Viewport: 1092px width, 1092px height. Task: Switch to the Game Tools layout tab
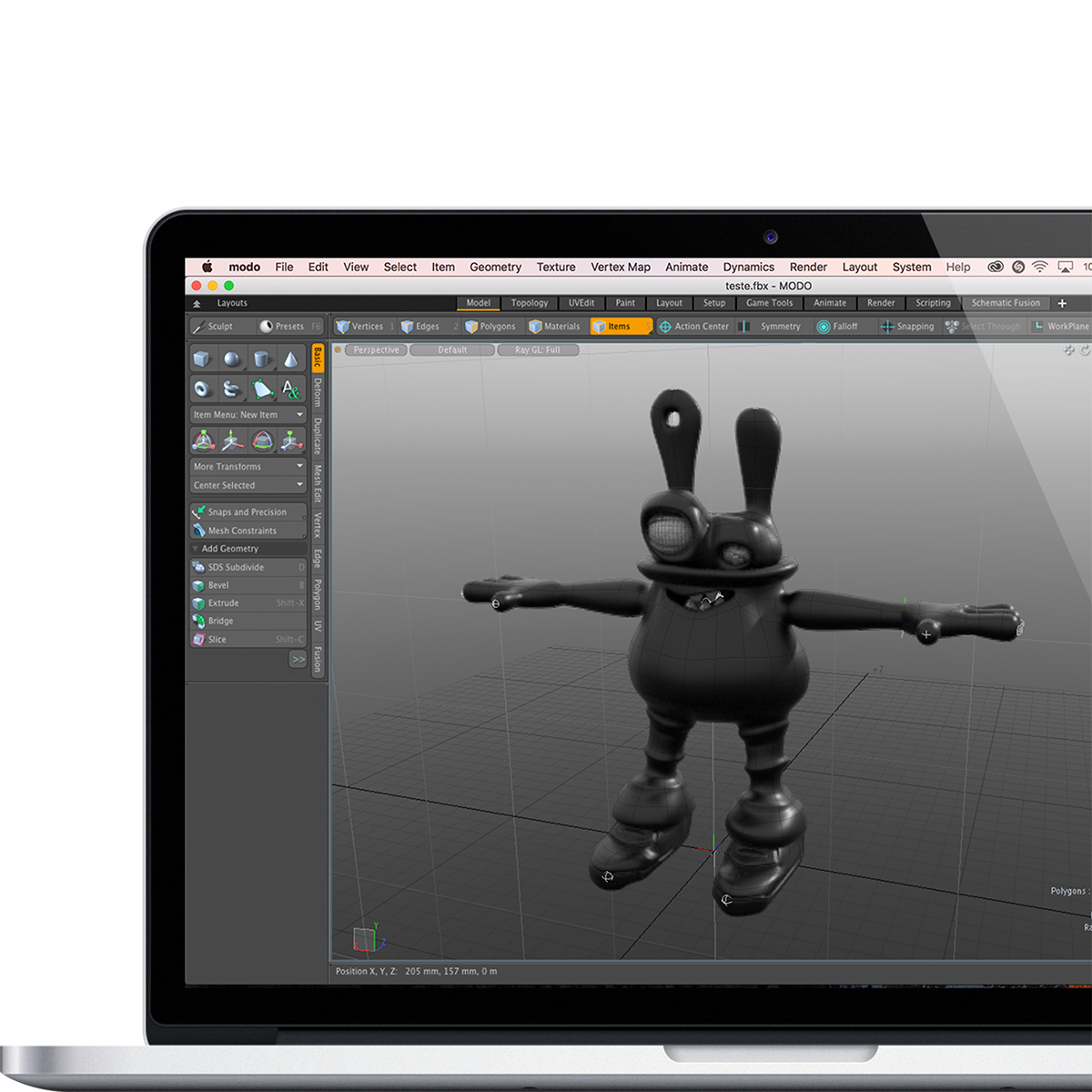point(770,303)
